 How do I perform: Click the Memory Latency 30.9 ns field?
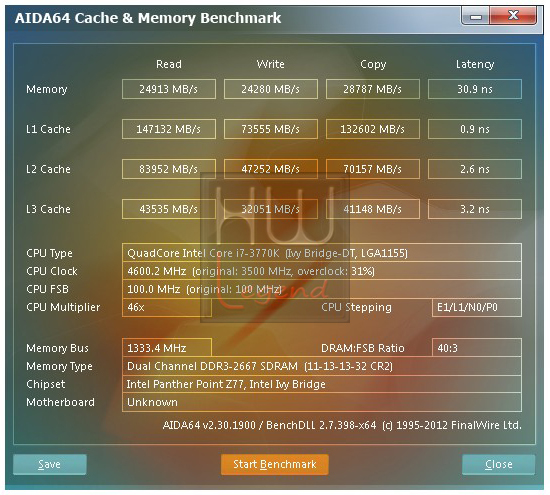(475, 89)
